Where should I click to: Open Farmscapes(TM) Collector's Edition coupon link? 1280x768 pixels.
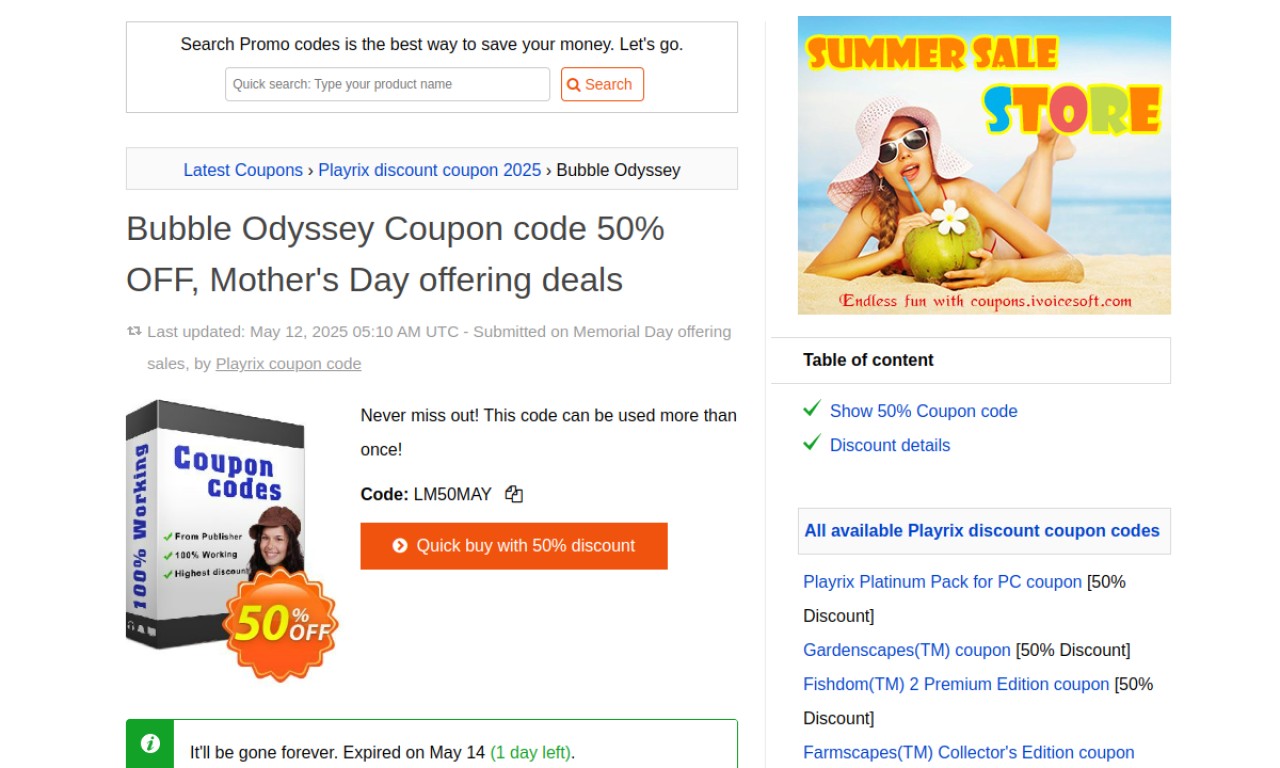click(x=969, y=752)
